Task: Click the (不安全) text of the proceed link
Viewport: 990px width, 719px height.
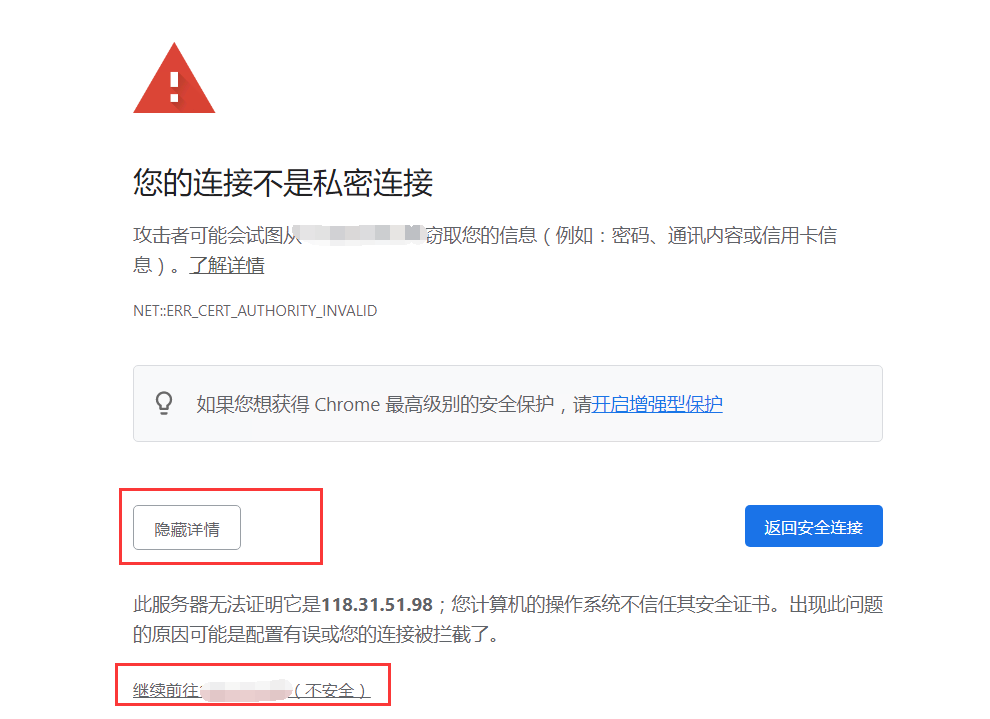Action: coord(332,691)
